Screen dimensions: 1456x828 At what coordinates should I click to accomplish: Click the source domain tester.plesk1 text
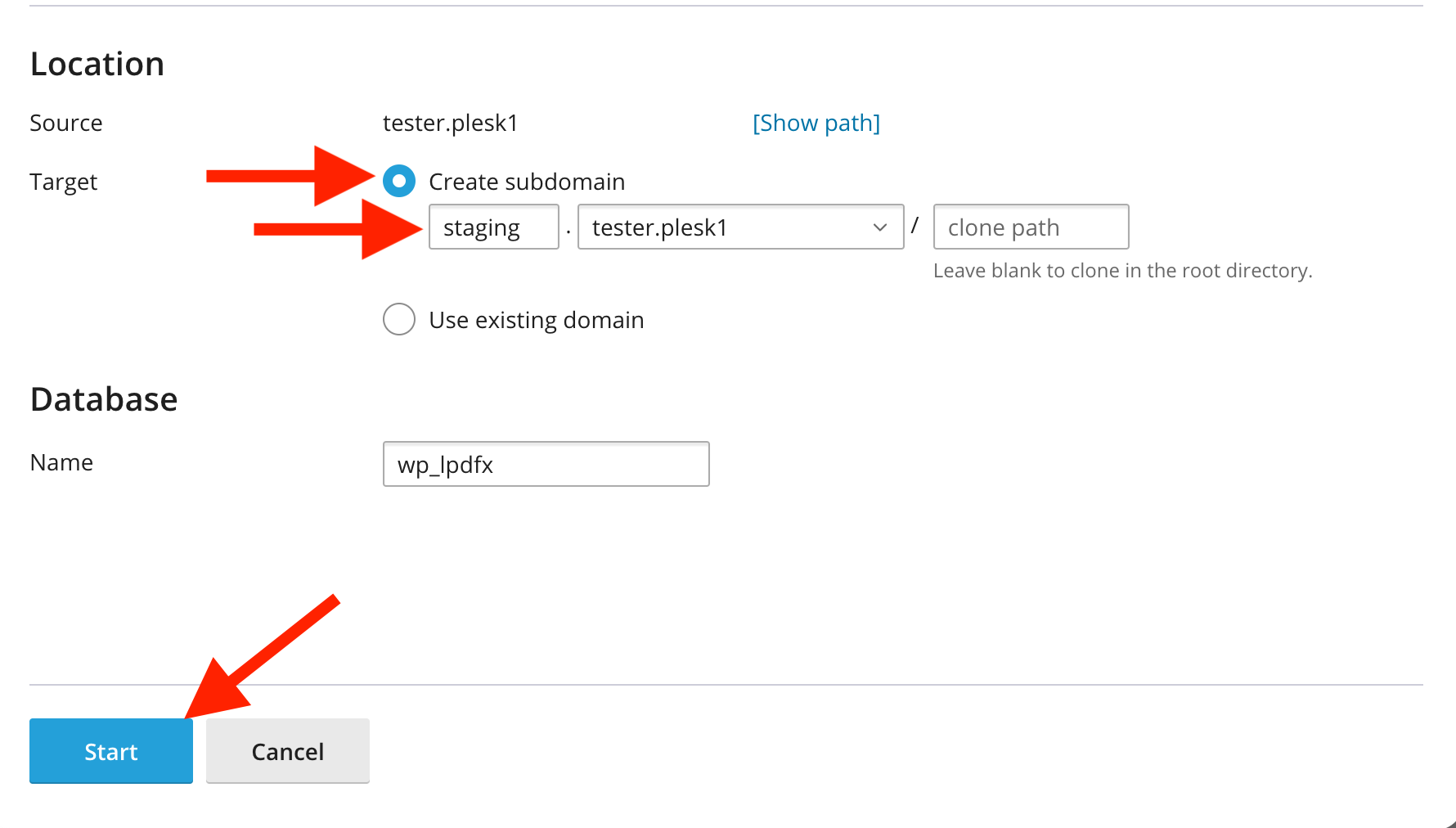click(x=450, y=123)
